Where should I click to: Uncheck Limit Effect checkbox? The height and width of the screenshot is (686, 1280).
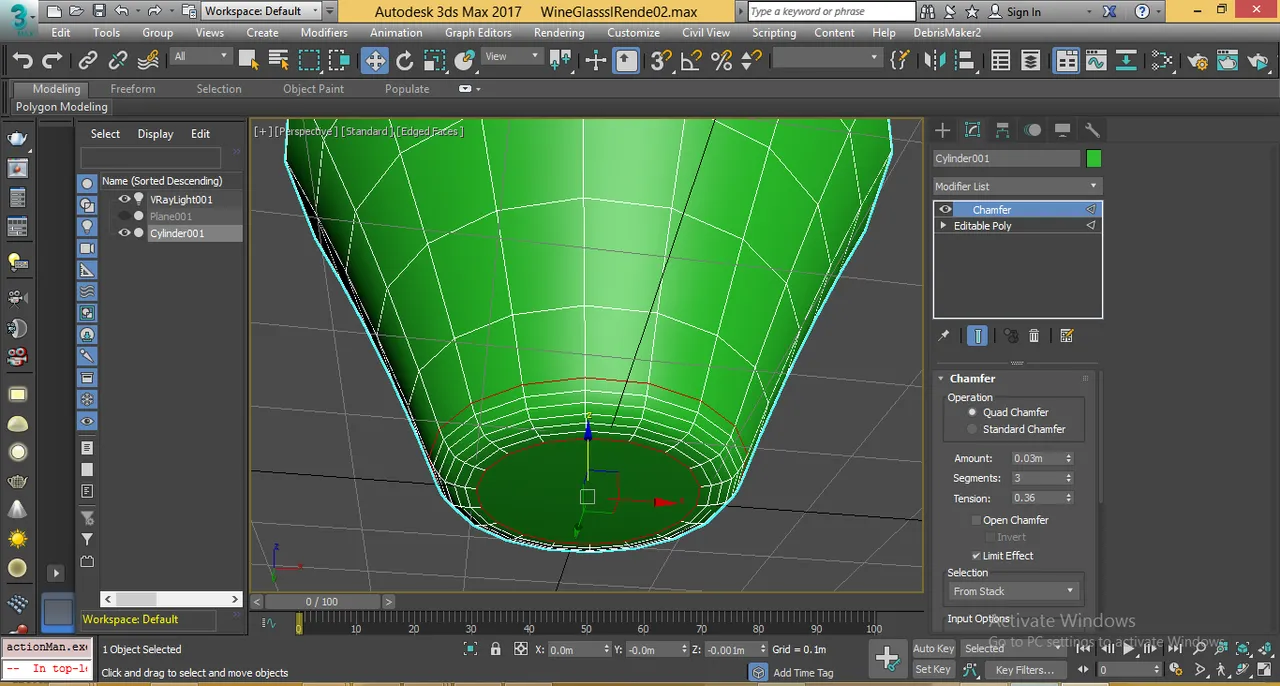tap(976, 555)
